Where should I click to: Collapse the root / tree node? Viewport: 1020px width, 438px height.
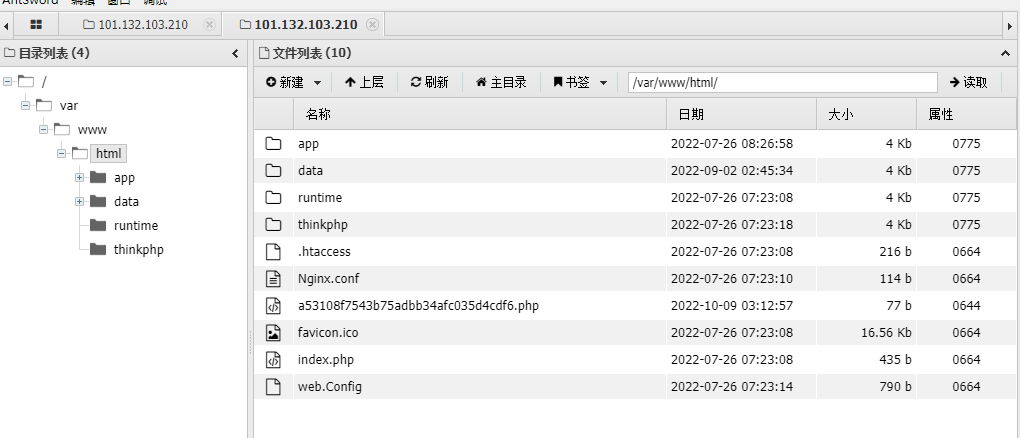[x=8, y=81]
